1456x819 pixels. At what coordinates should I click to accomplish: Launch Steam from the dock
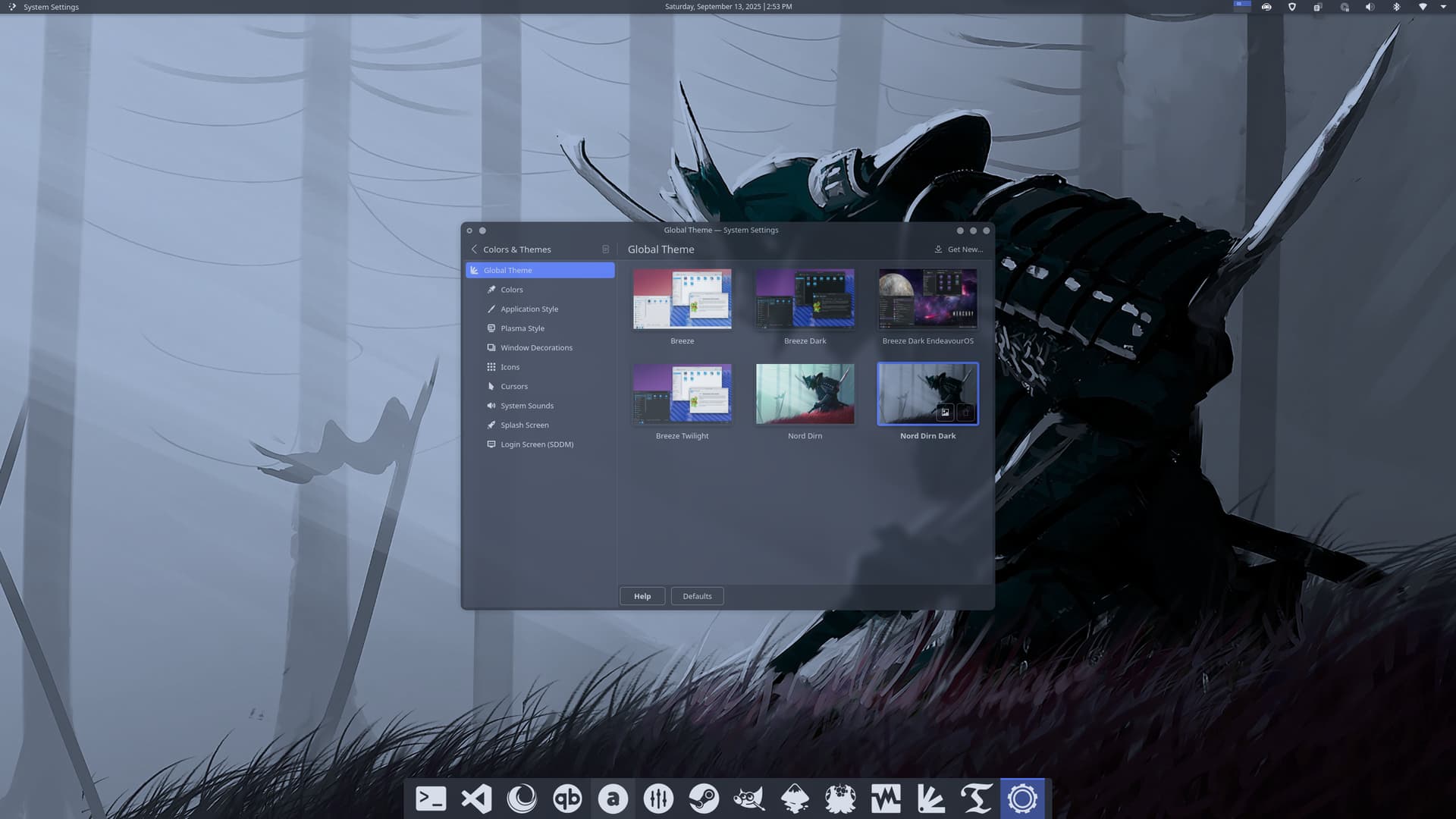[704, 799]
